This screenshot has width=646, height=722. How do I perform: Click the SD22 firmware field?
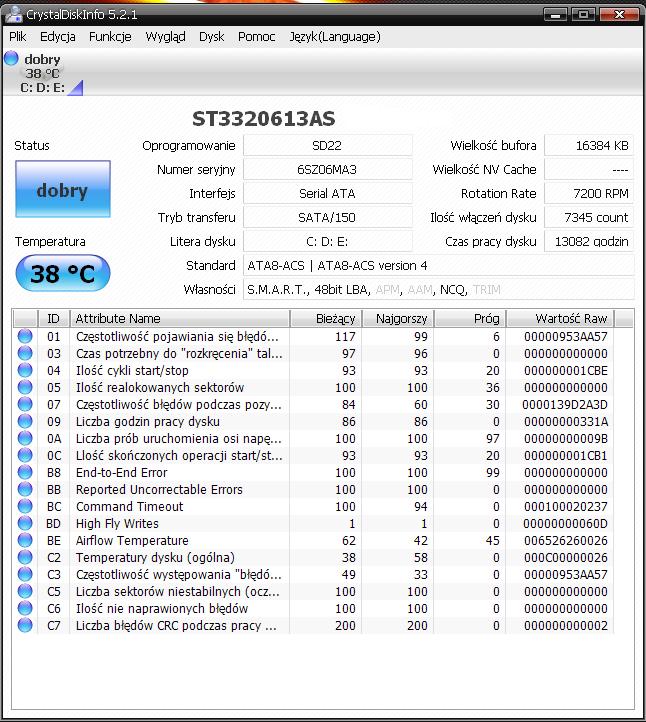(x=327, y=146)
